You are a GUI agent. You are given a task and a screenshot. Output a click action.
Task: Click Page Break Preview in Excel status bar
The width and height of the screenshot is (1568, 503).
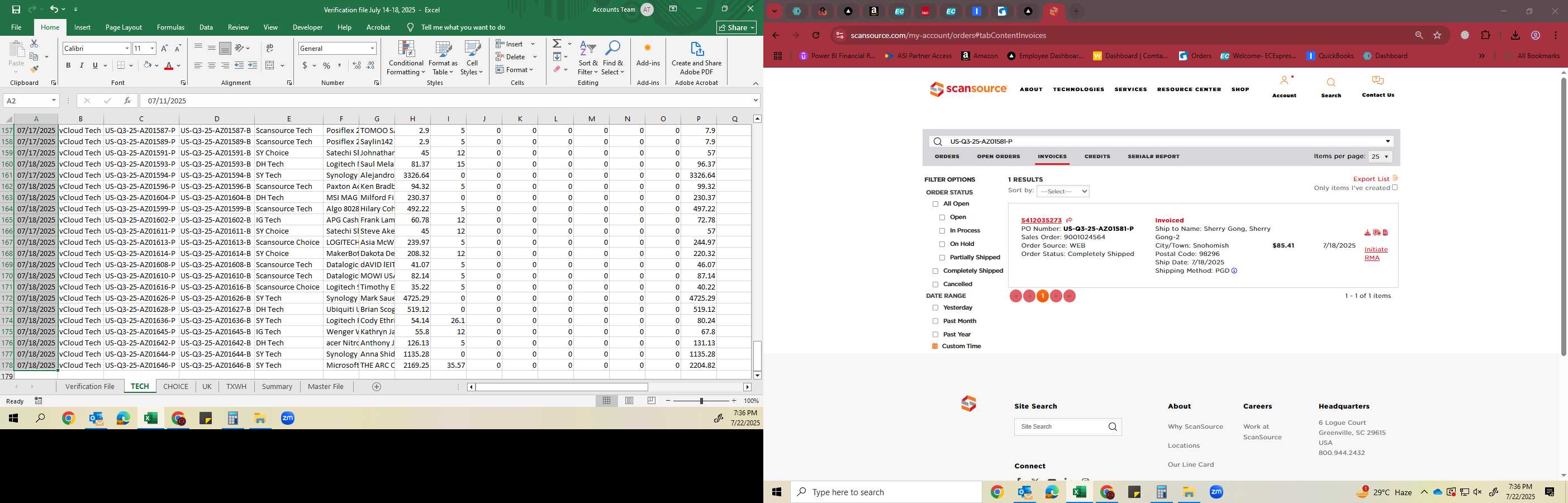(x=652, y=401)
